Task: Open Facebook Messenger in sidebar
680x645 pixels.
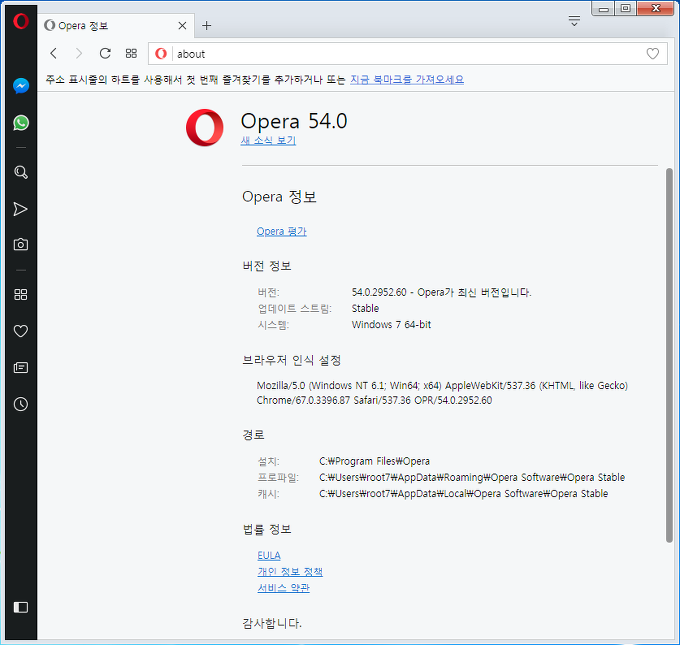Action: click(21, 86)
